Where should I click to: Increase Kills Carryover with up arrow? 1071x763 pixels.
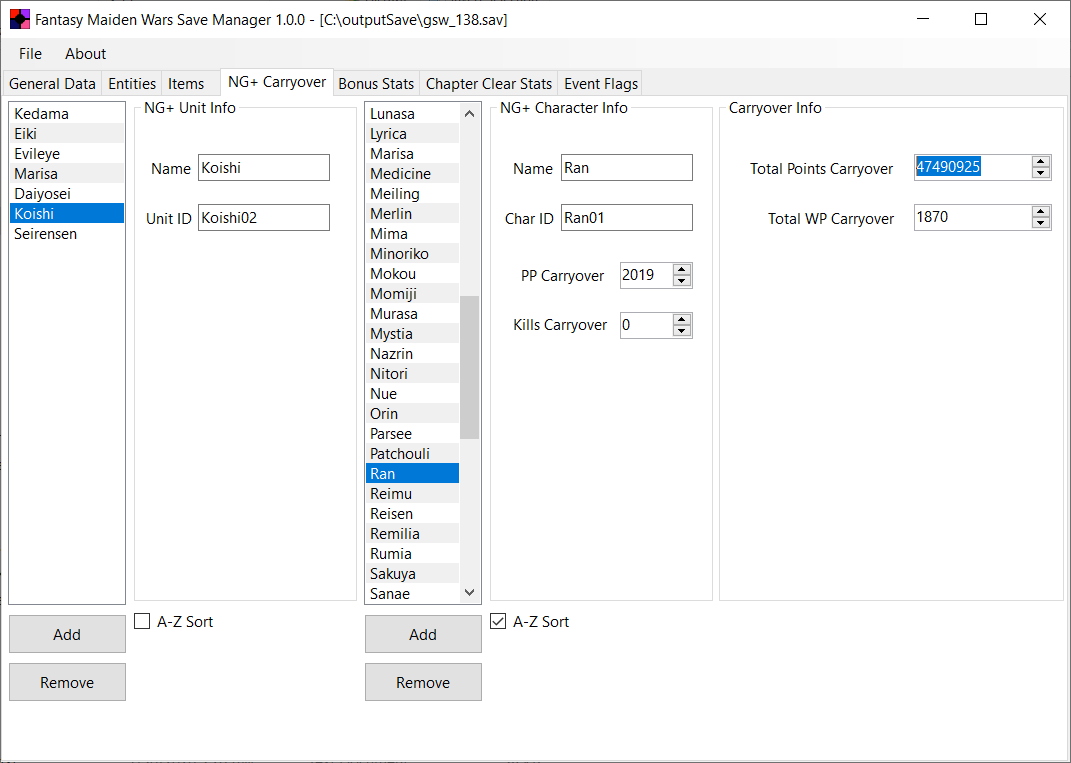coord(682,319)
